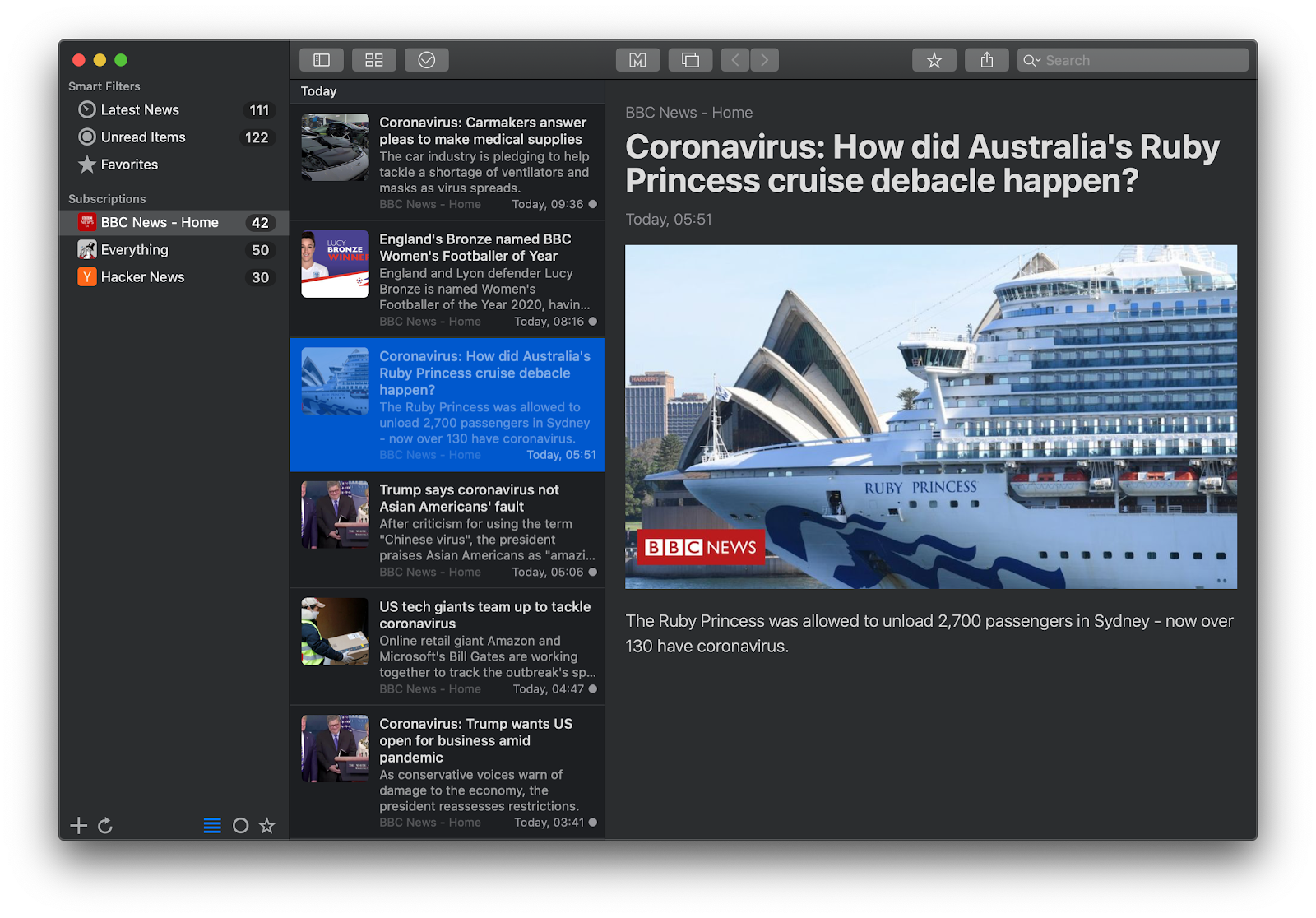The image size is (1316, 918).
Task: Select BBC News - Home subscription
Action: pyautogui.click(x=174, y=223)
